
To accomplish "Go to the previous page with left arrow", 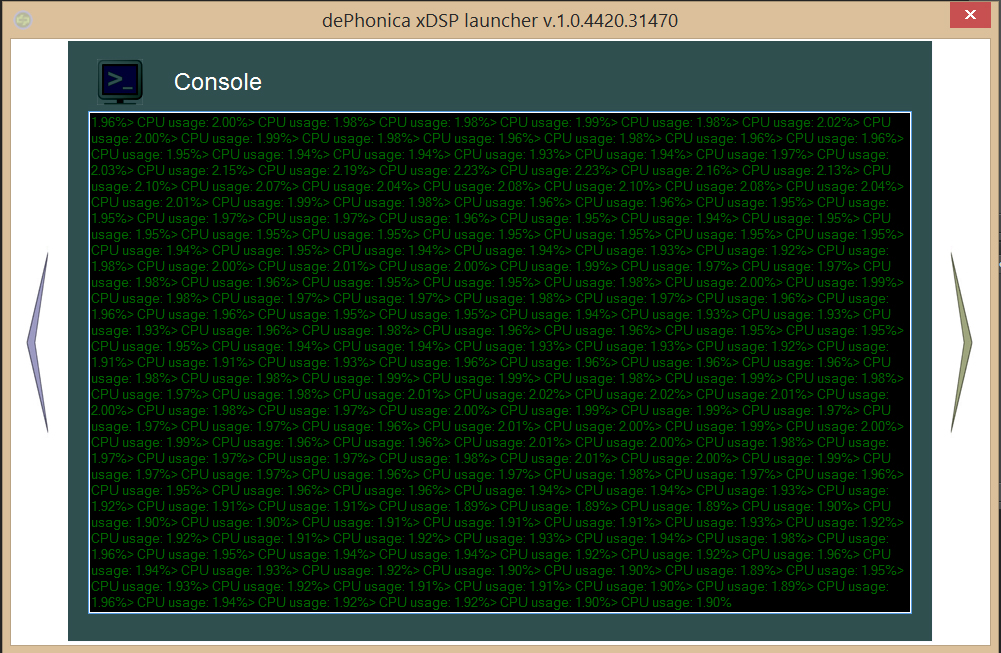I will (38, 343).
